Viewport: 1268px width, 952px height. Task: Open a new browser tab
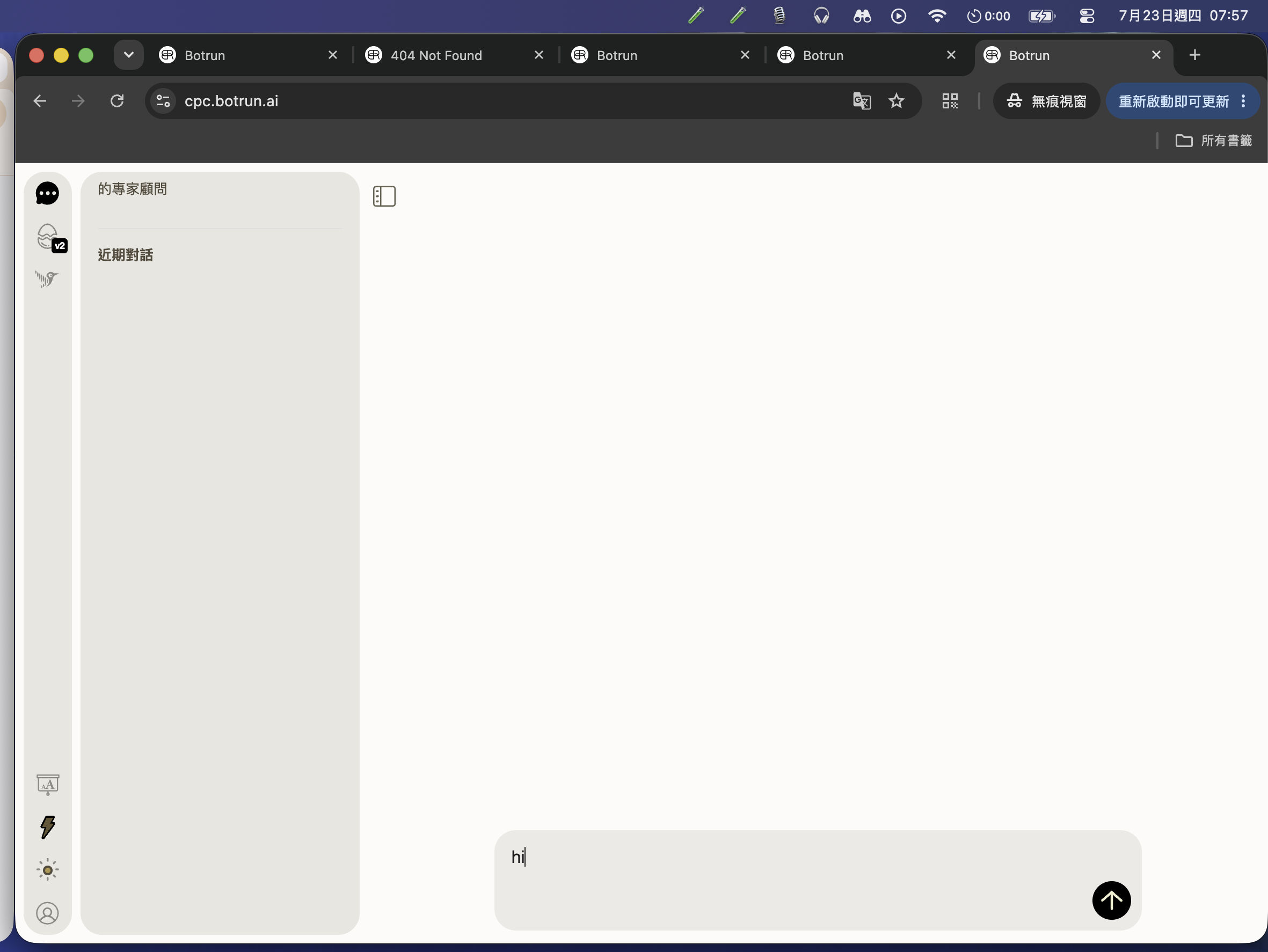click(x=1194, y=55)
